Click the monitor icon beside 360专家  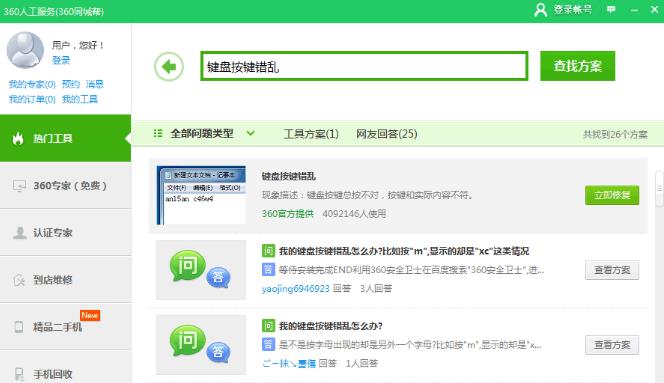tap(19, 186)
